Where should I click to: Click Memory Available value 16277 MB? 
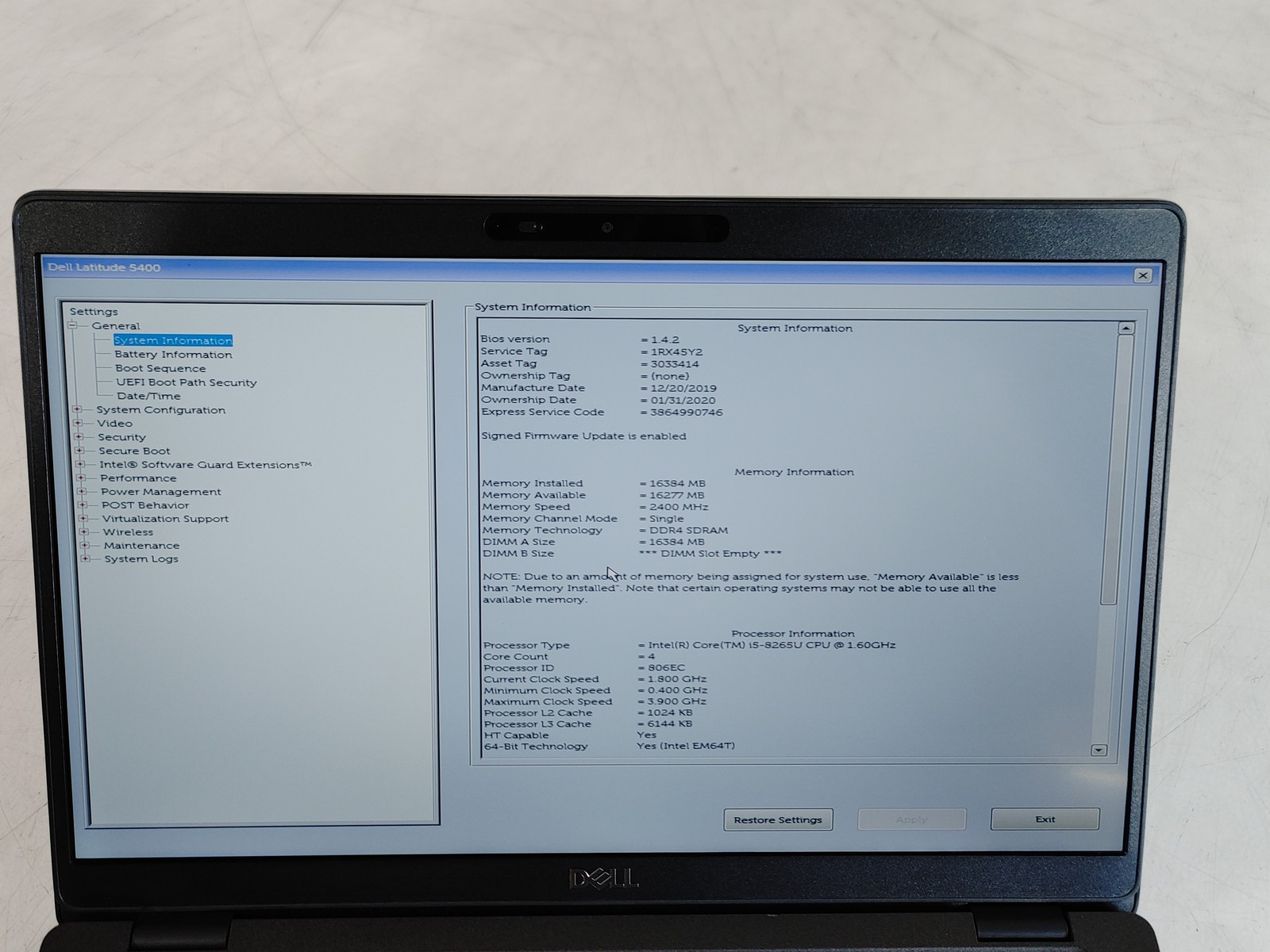point(676,495)
